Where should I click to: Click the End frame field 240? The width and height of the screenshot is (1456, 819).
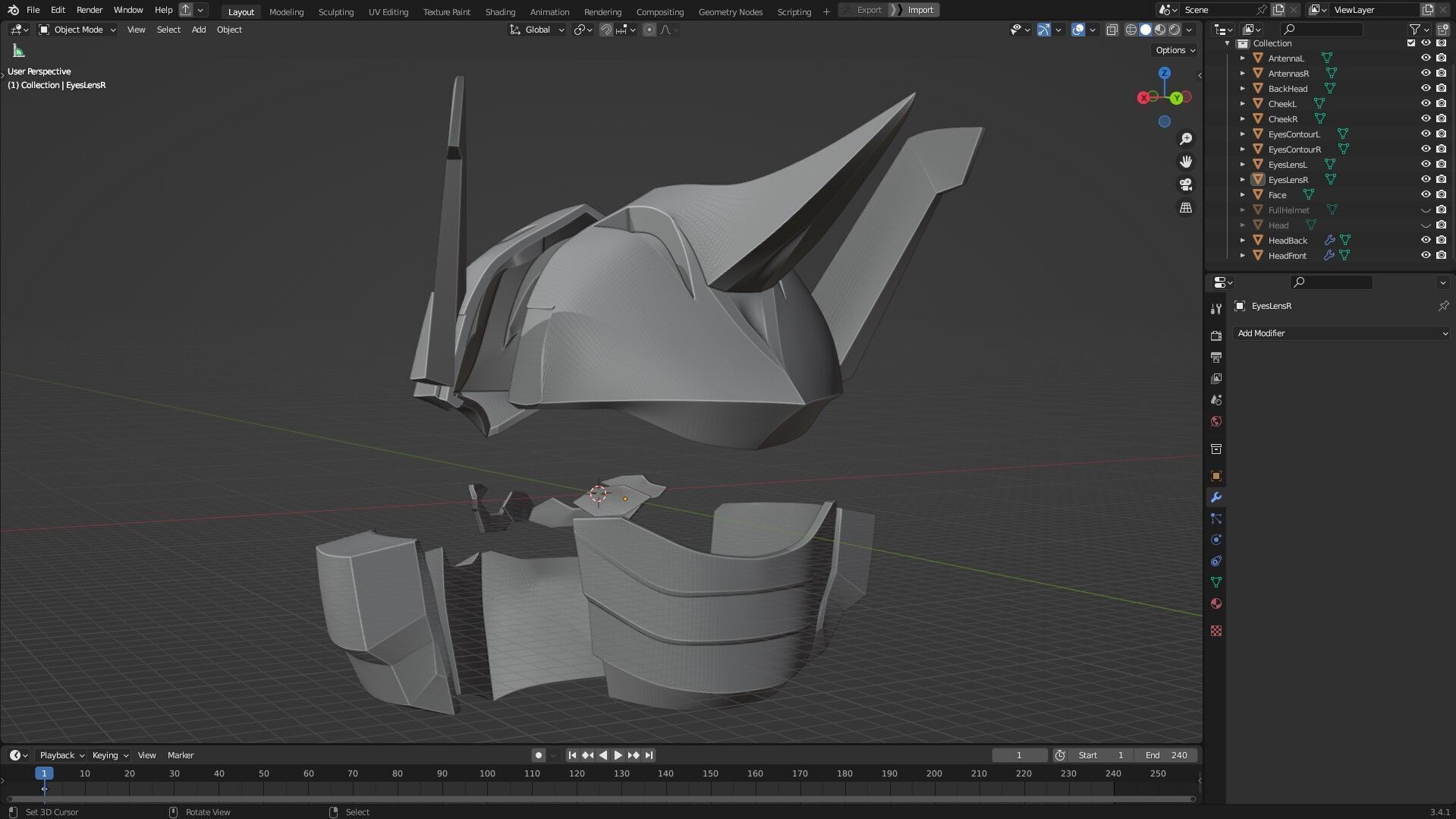click(x=1166, y=755)
